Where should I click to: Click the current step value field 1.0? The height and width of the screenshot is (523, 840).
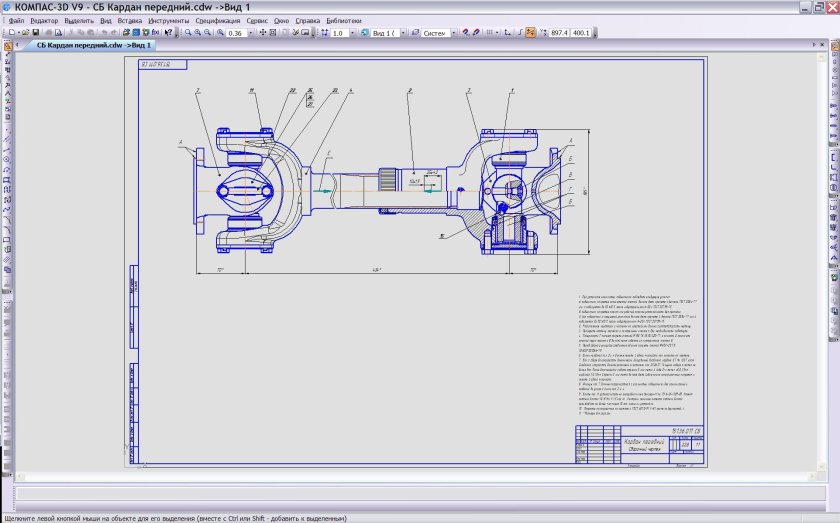tap(337, 33)
